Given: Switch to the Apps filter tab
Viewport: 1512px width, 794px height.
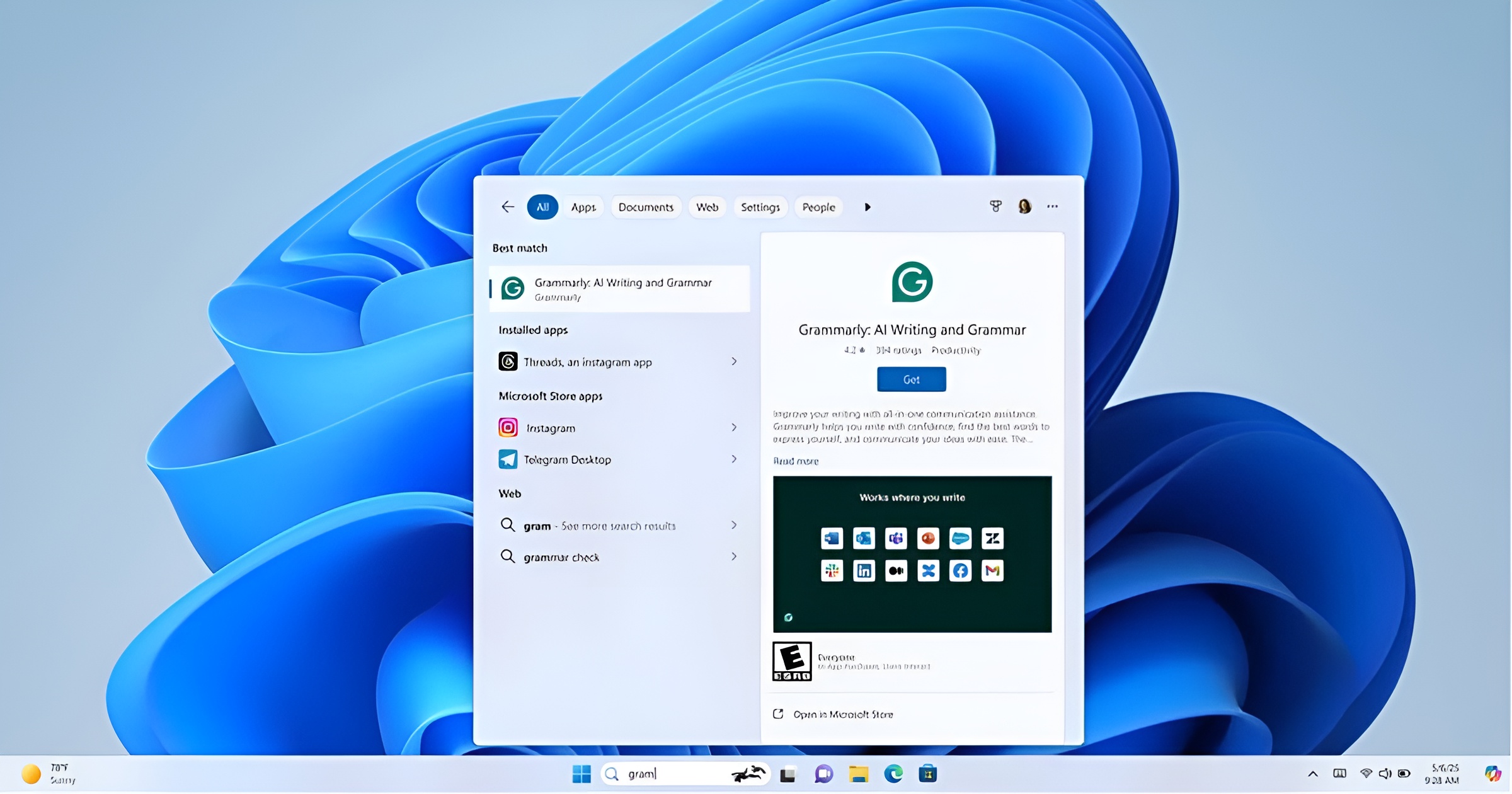Looking at the screenshot, I should 583,207.
